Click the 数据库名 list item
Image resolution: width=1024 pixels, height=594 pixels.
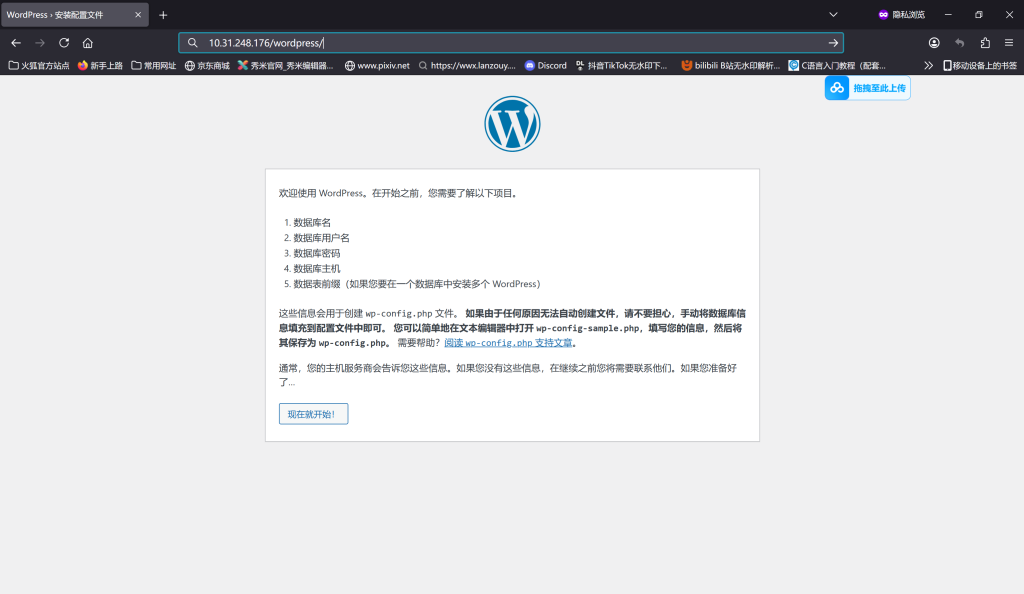312,223
